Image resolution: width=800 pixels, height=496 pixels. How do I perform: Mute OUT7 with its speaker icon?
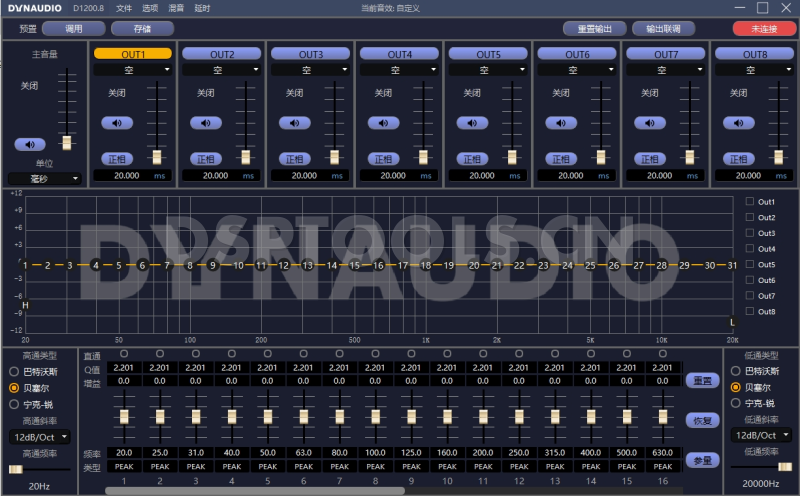pyautogui.click(x=649, y=123)
